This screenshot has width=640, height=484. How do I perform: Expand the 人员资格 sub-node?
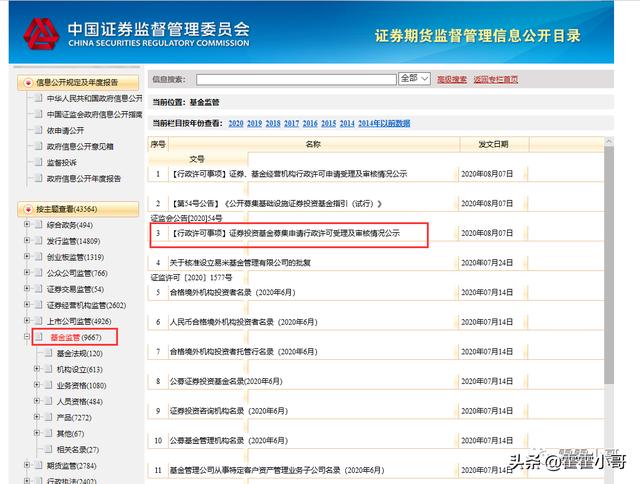[x=37, y=401]
